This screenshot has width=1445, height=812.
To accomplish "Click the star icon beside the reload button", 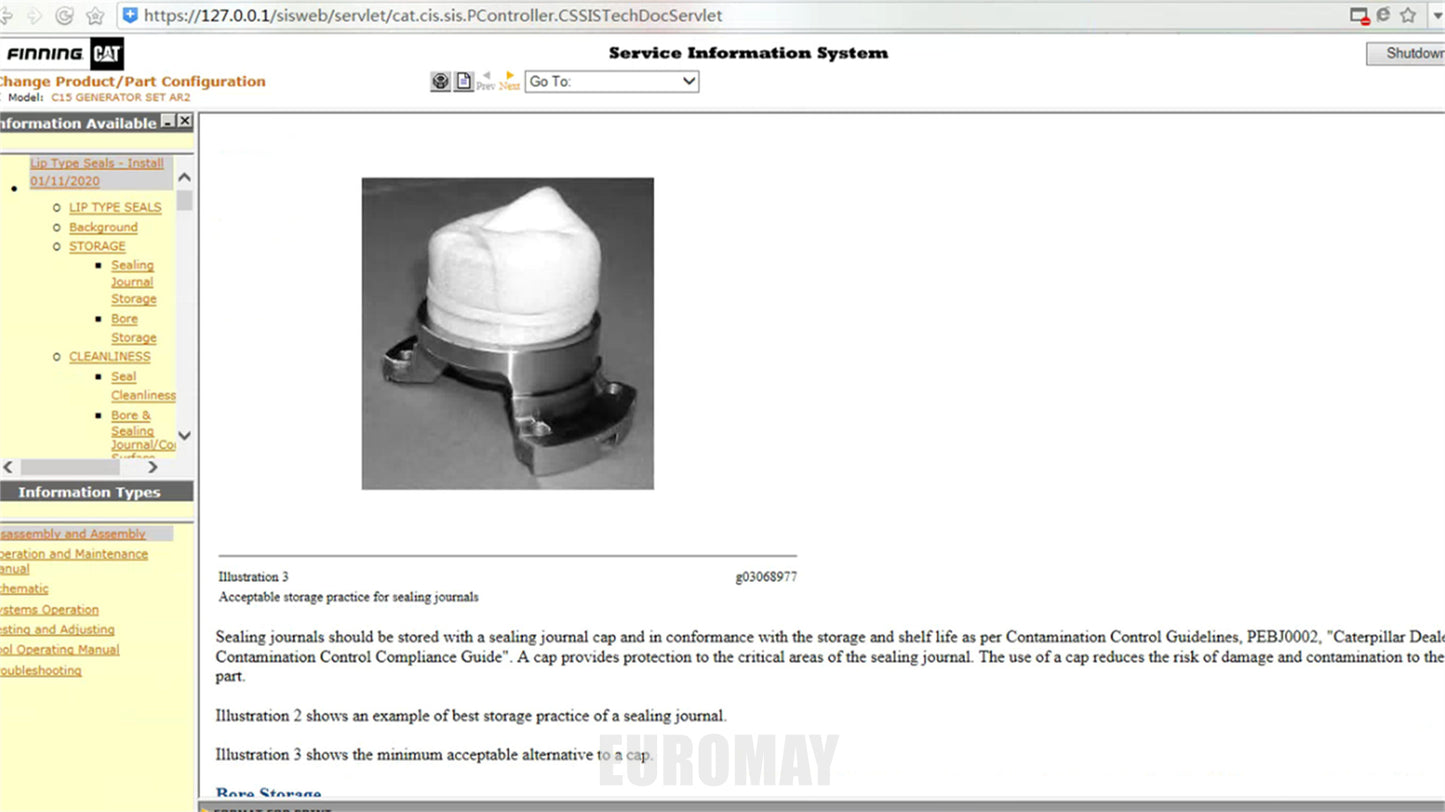I will pyautogui.click(x=95, y=16).
